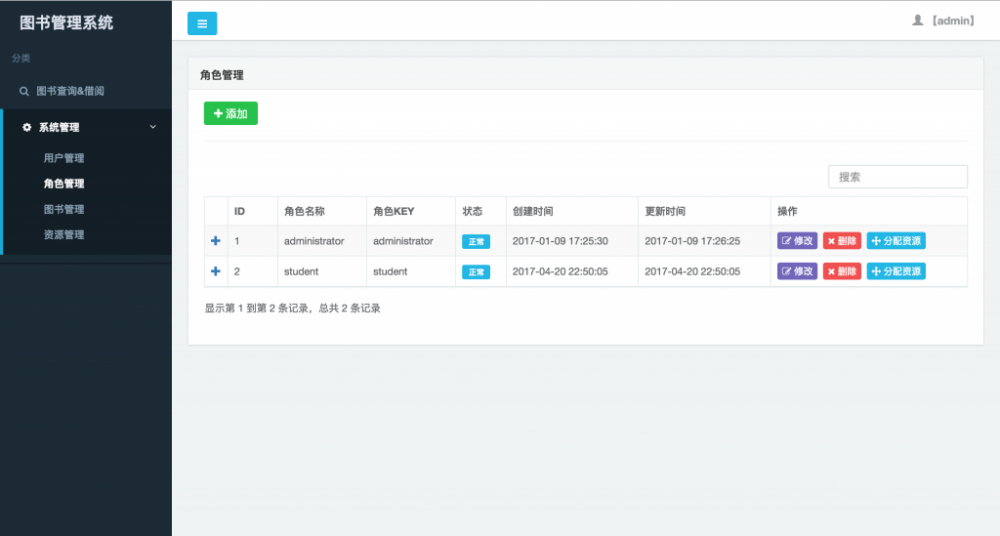Open 图书管理 in the sidebar
Screen dimensions: 1000x536
pos(64,209)
